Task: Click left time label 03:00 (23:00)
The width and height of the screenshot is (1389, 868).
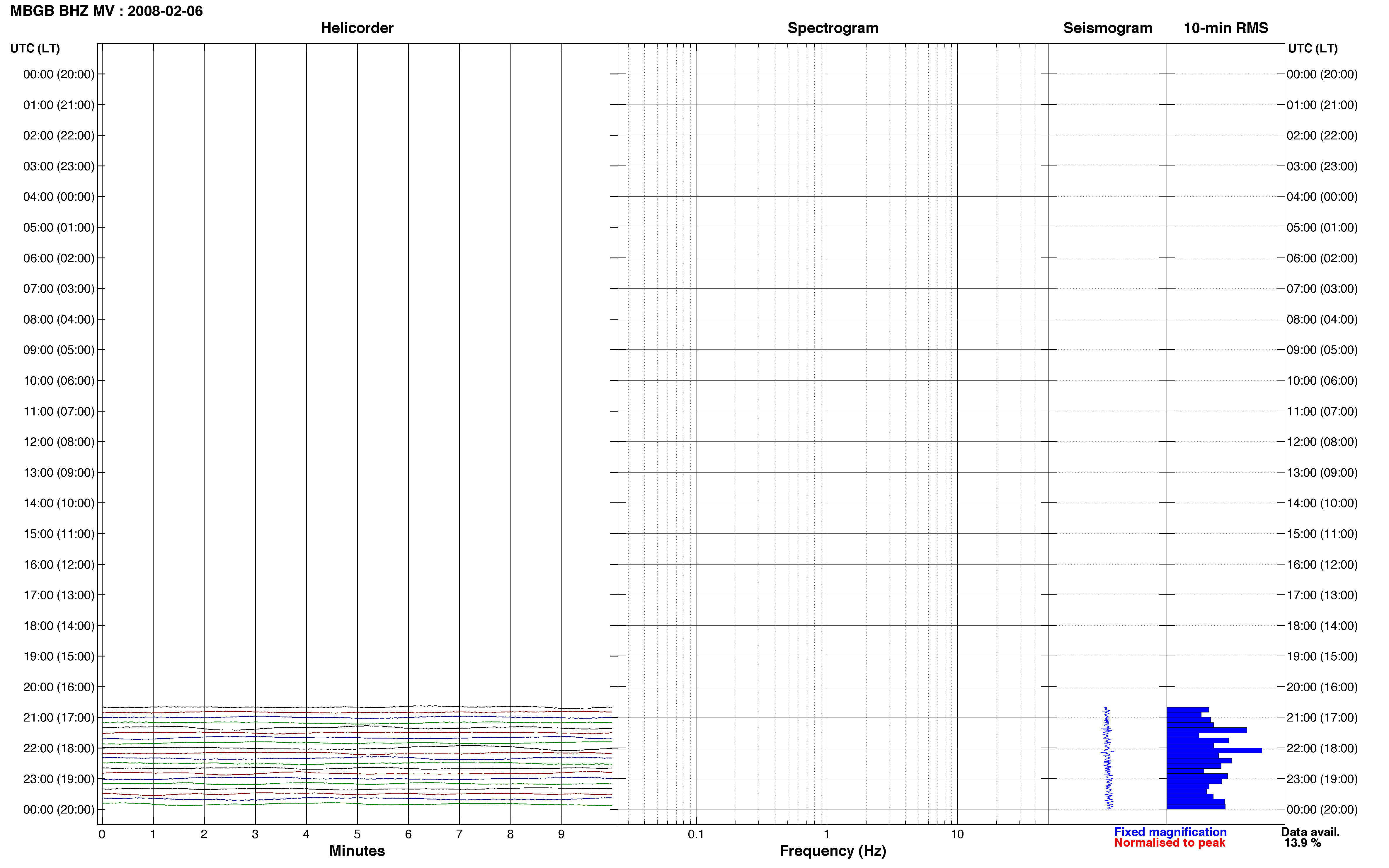Action: pos(59,166)
